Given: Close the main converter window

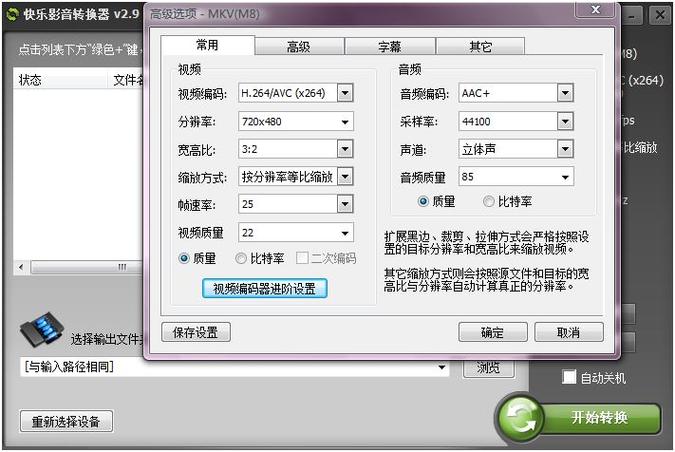Looking at the screenshot, I should (660, 15).
